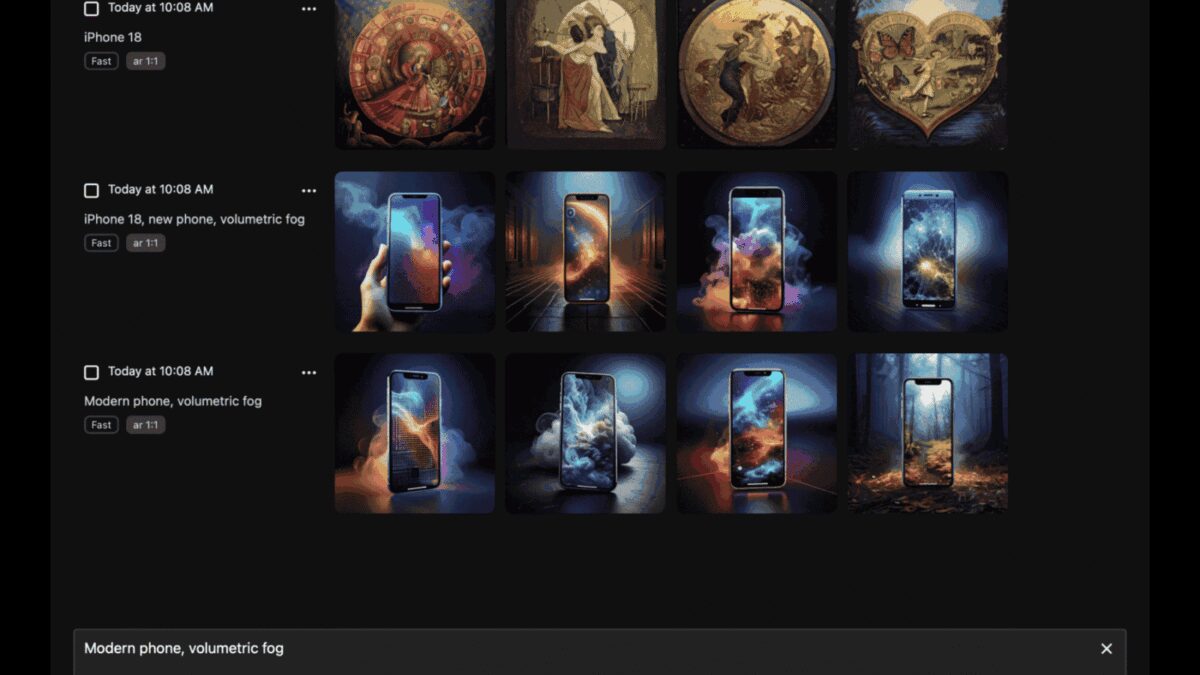Select the round red mandala painting thumbnail
The image size is (1200, 675).
coord(414,72)
